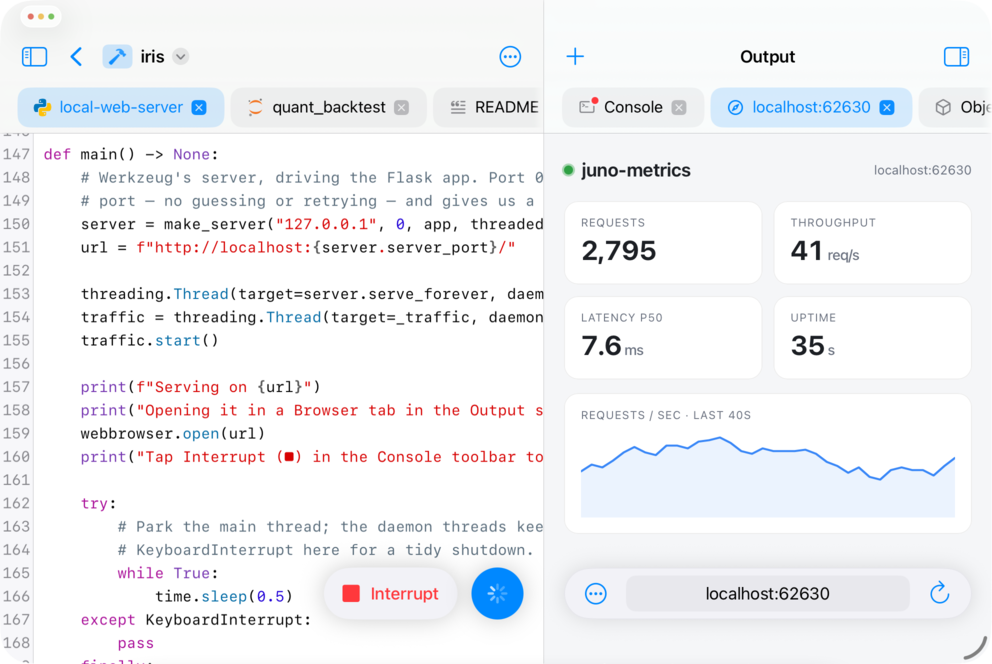
Task: Click the 'while True:' code line
Action: (168, 573)
